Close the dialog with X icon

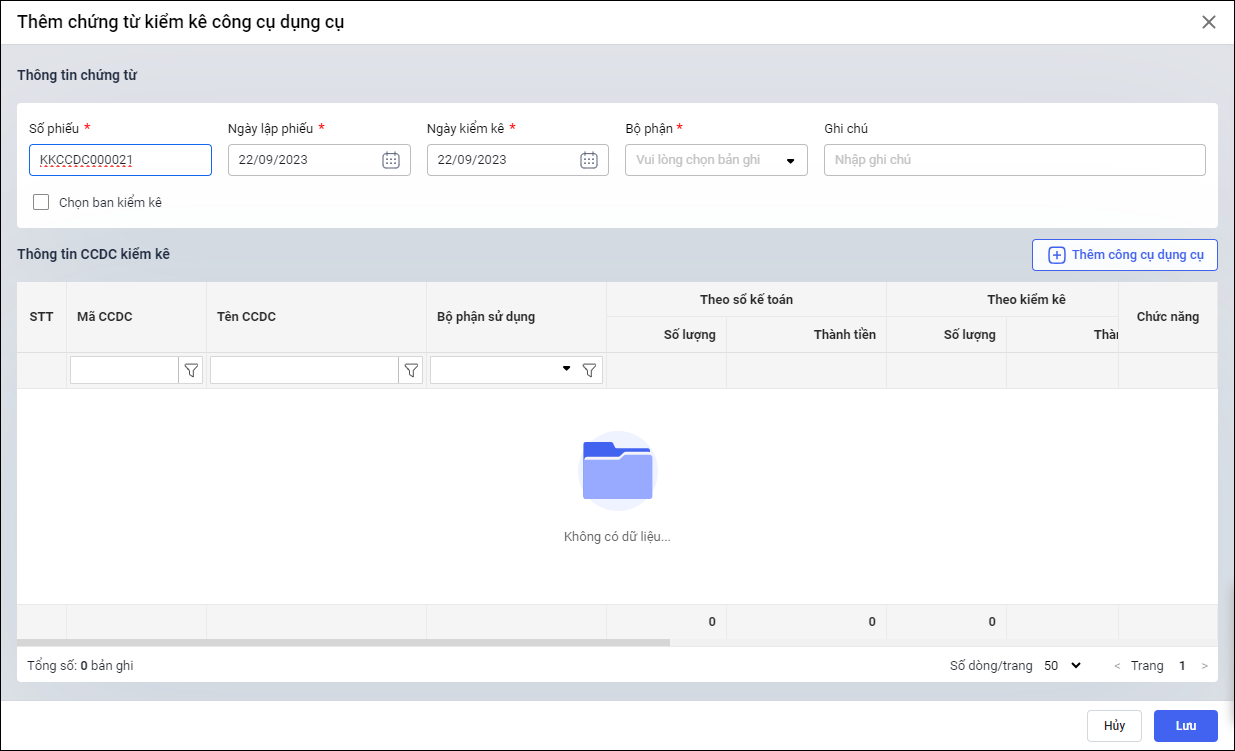pos(1209,22)
